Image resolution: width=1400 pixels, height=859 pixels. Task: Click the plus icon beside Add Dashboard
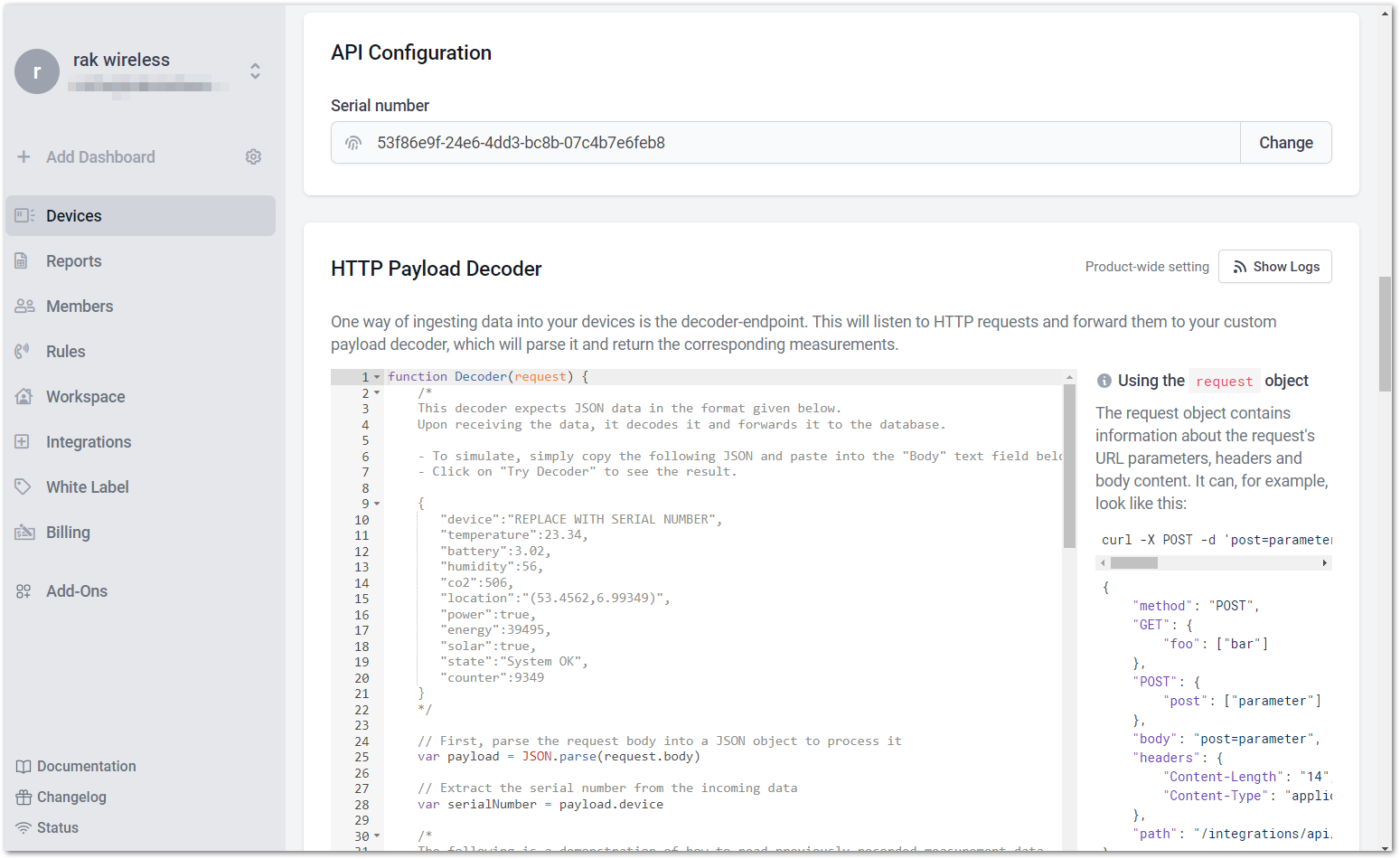(x=23, y=156)
